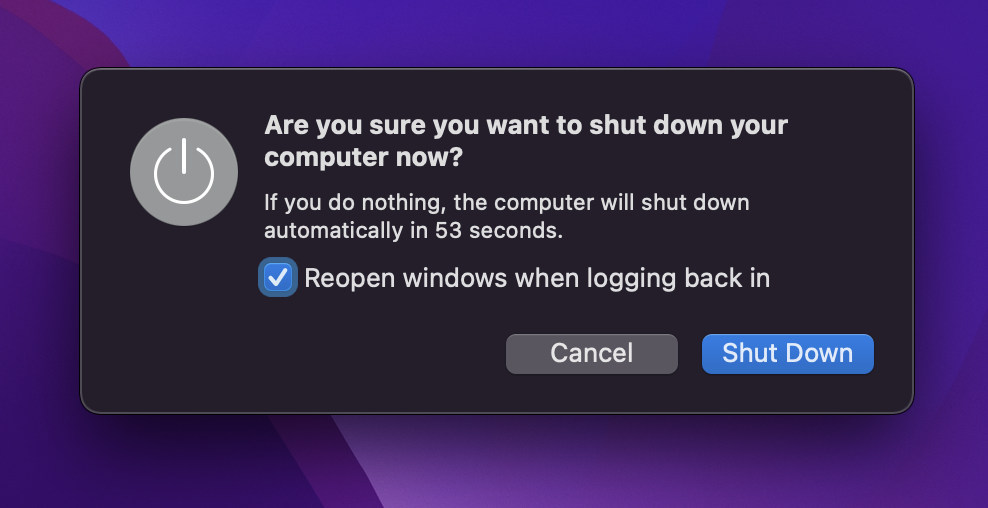Click the "Reopen windows when logging back in" label
The image size is (988, 508).
(x=536, y=278)
